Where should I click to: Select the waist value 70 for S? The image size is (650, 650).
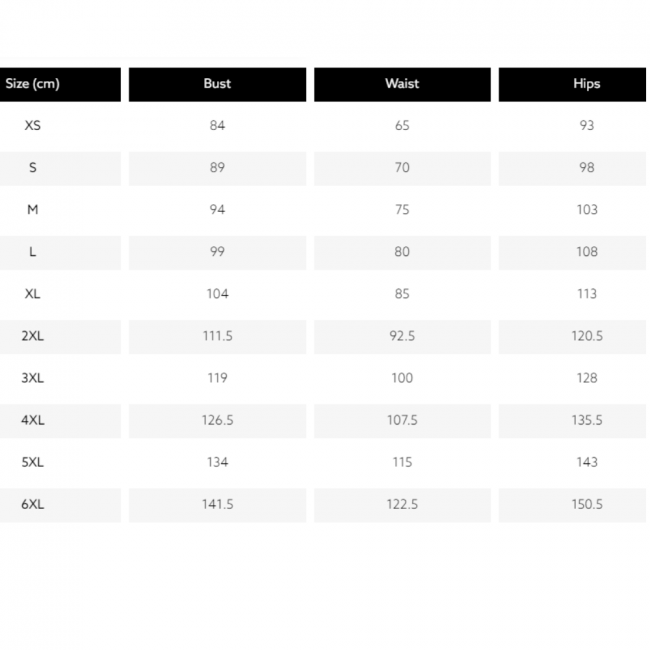tap(402, 168)
